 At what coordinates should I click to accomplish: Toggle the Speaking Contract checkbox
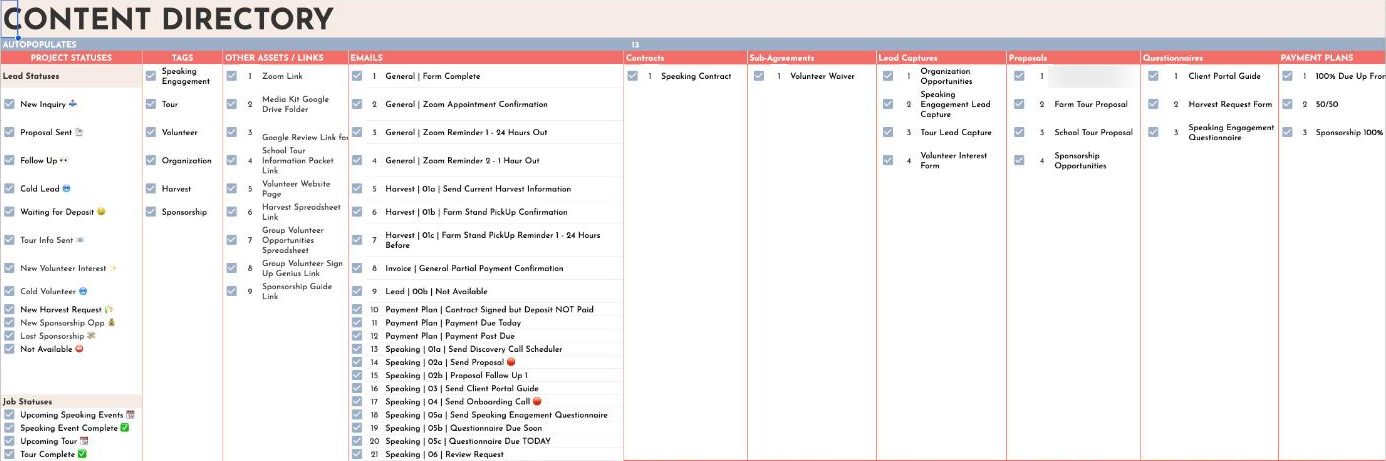(x=632, y=76)
